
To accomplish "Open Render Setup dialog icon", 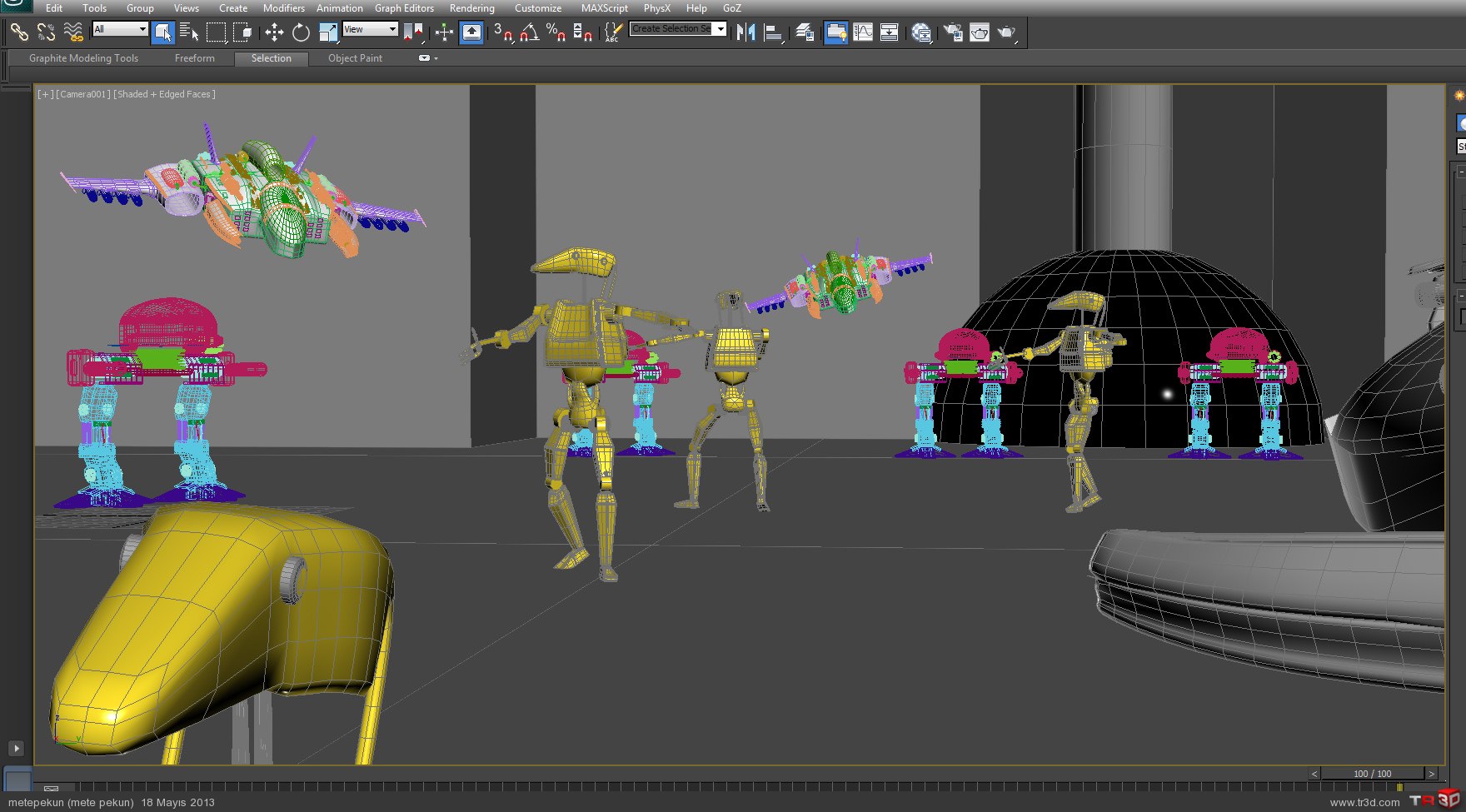I will click(952, 32).
